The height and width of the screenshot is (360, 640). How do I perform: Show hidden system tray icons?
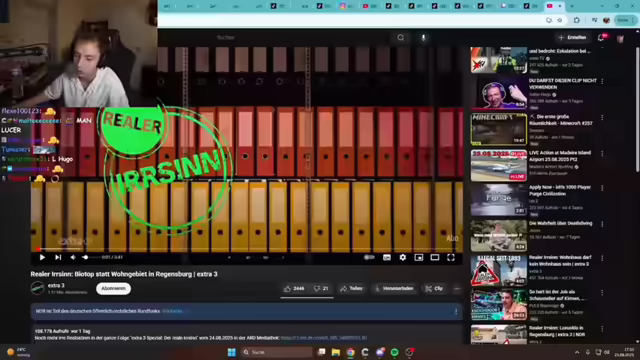point(577,352)
